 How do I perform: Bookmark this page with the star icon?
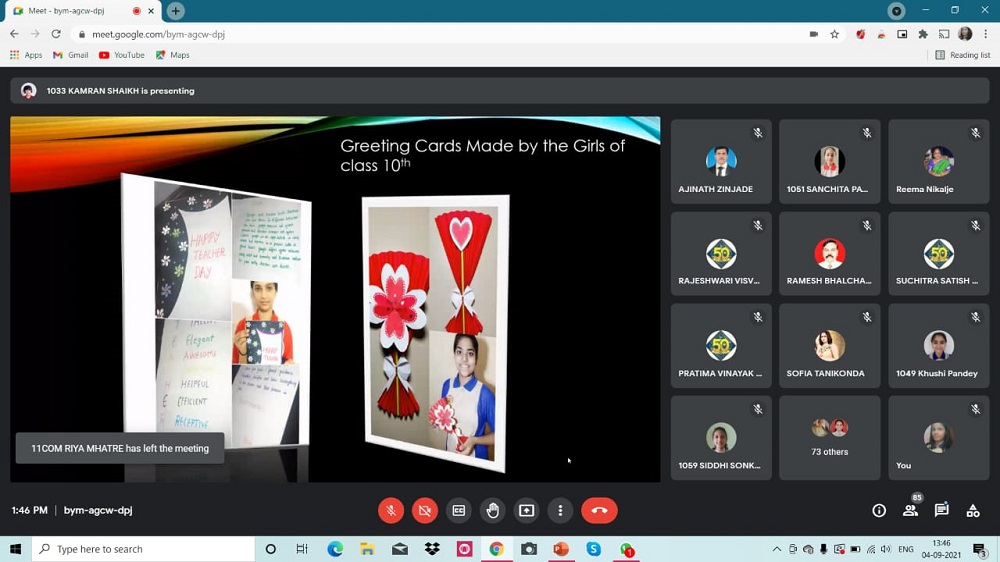[835, 34]
